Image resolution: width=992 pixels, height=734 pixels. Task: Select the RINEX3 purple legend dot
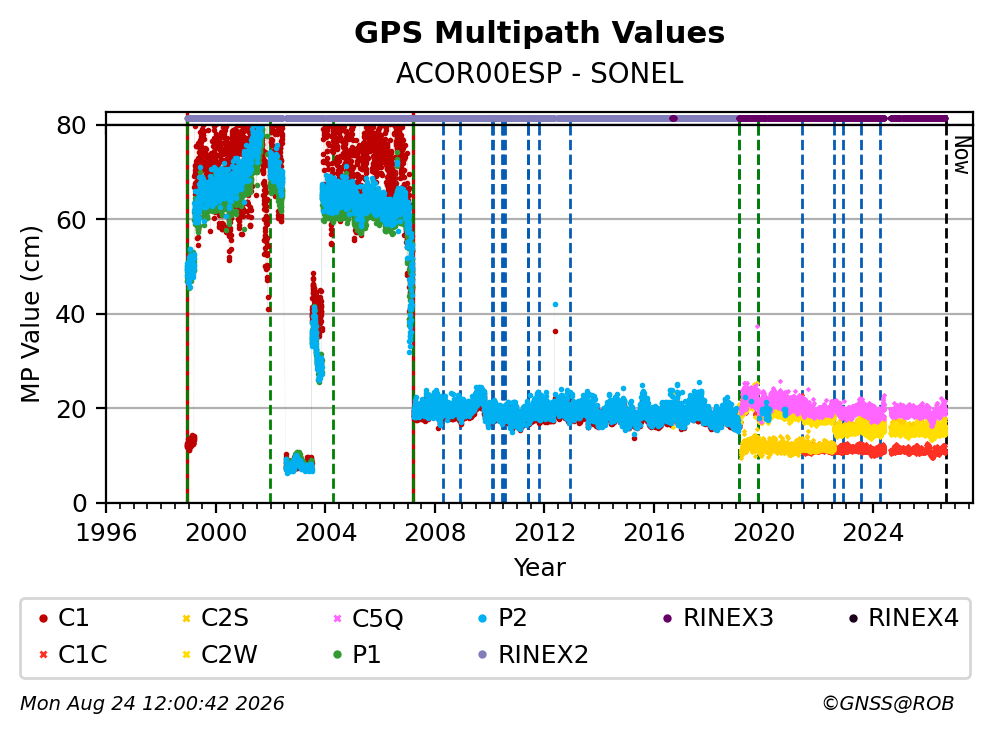tap(667, 618)
